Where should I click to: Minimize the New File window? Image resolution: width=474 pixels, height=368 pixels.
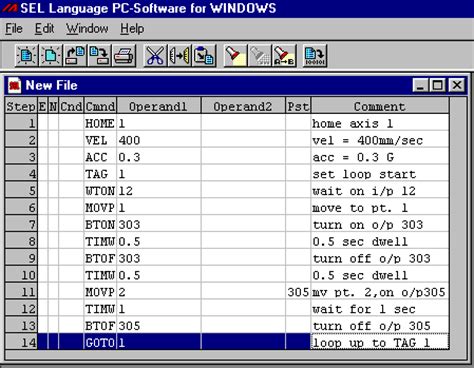click(420, 85)
